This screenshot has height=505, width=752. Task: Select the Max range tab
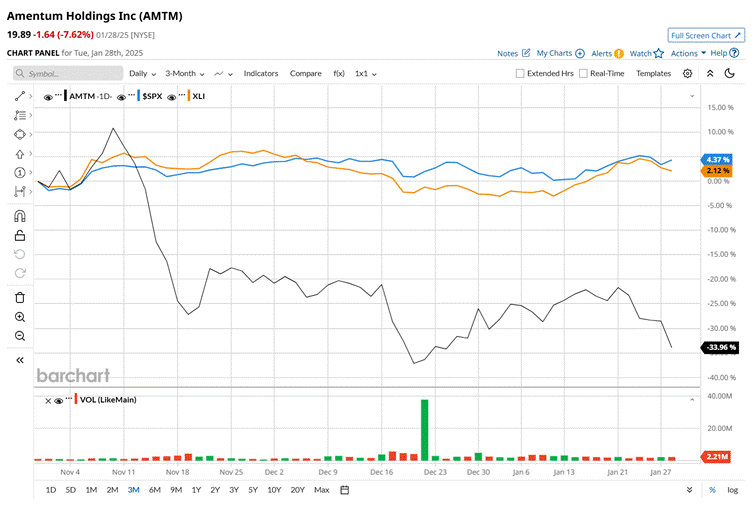[x=321, y=490]
